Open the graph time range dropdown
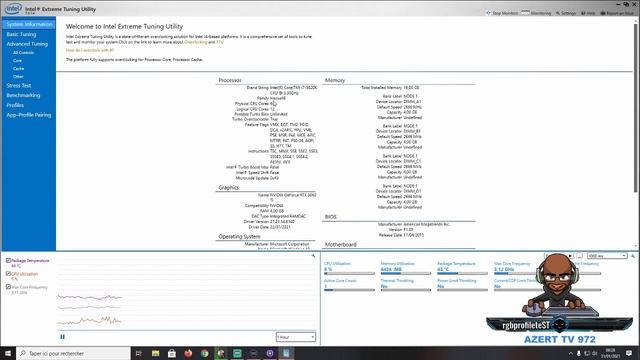Screen dimensions: 640x360 tap(296, 337)
